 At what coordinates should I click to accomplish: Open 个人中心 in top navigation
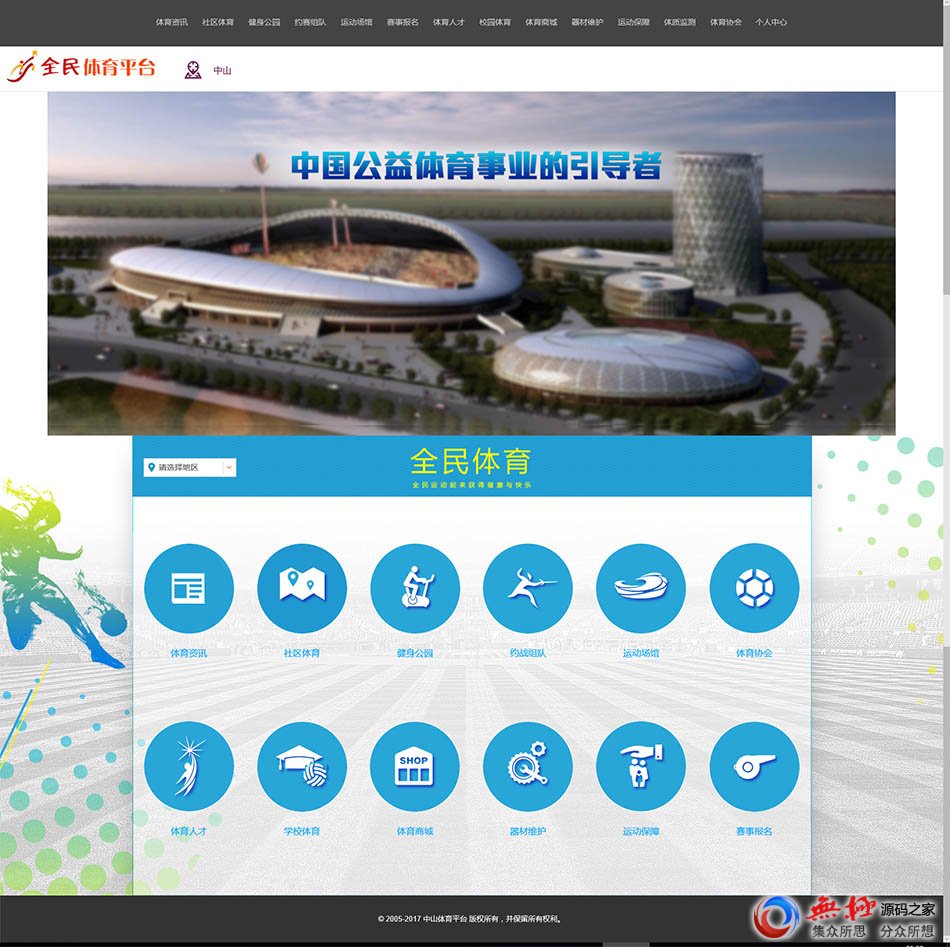771,22
